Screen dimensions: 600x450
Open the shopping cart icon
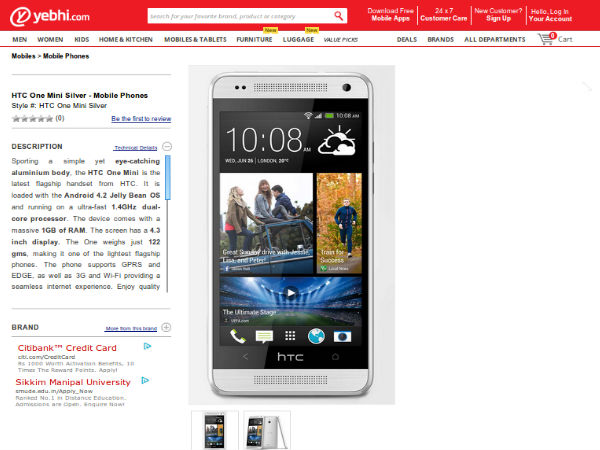[546, 39]
